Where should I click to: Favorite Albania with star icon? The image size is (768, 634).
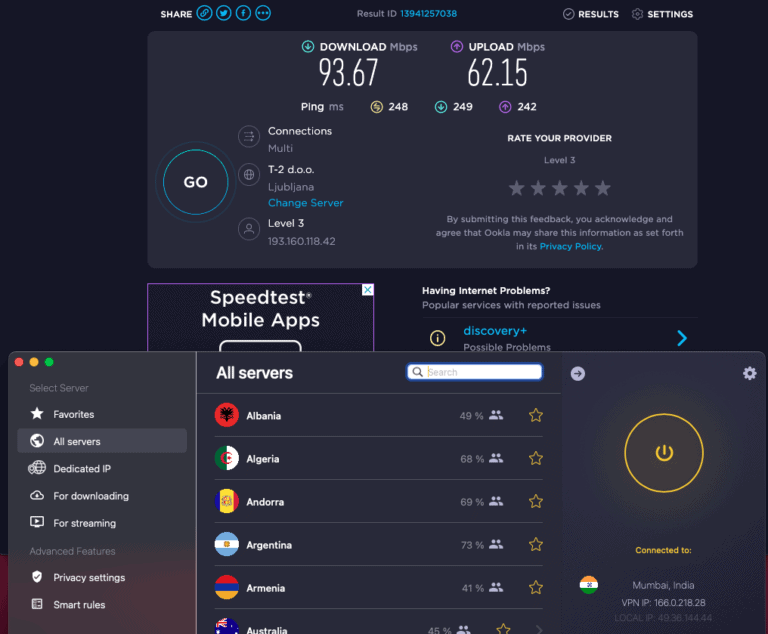pos(536,415)
